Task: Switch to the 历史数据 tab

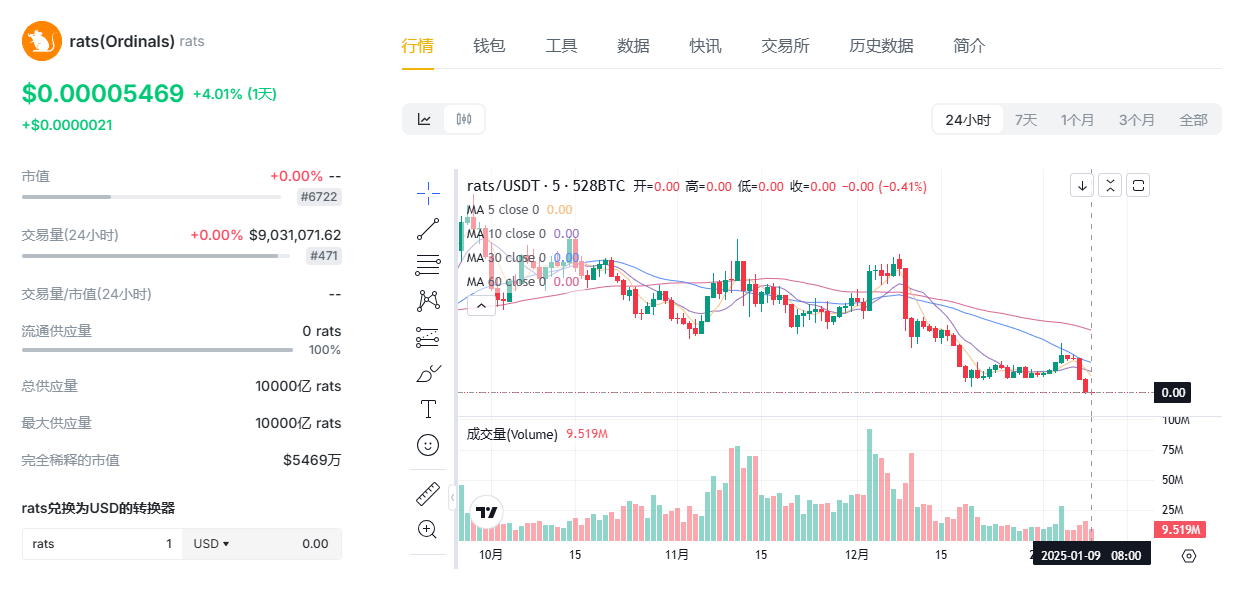Action: point(881,46)
